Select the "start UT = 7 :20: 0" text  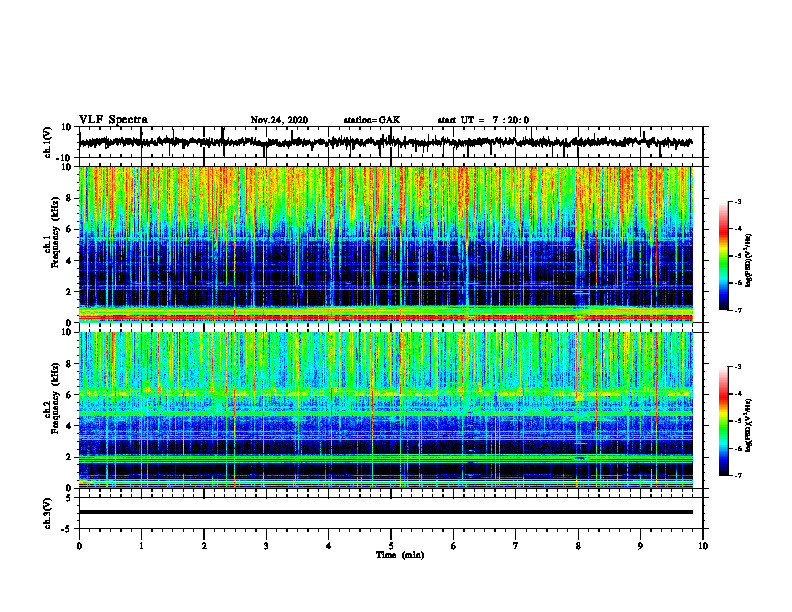tap(483, 120)
